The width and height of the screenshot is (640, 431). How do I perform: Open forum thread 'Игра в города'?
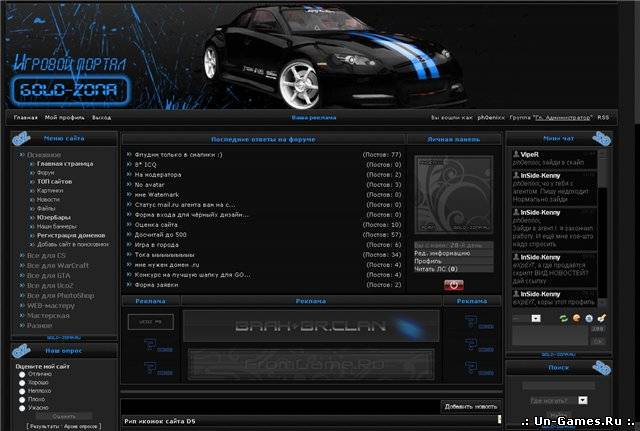(x=158, y=244)
